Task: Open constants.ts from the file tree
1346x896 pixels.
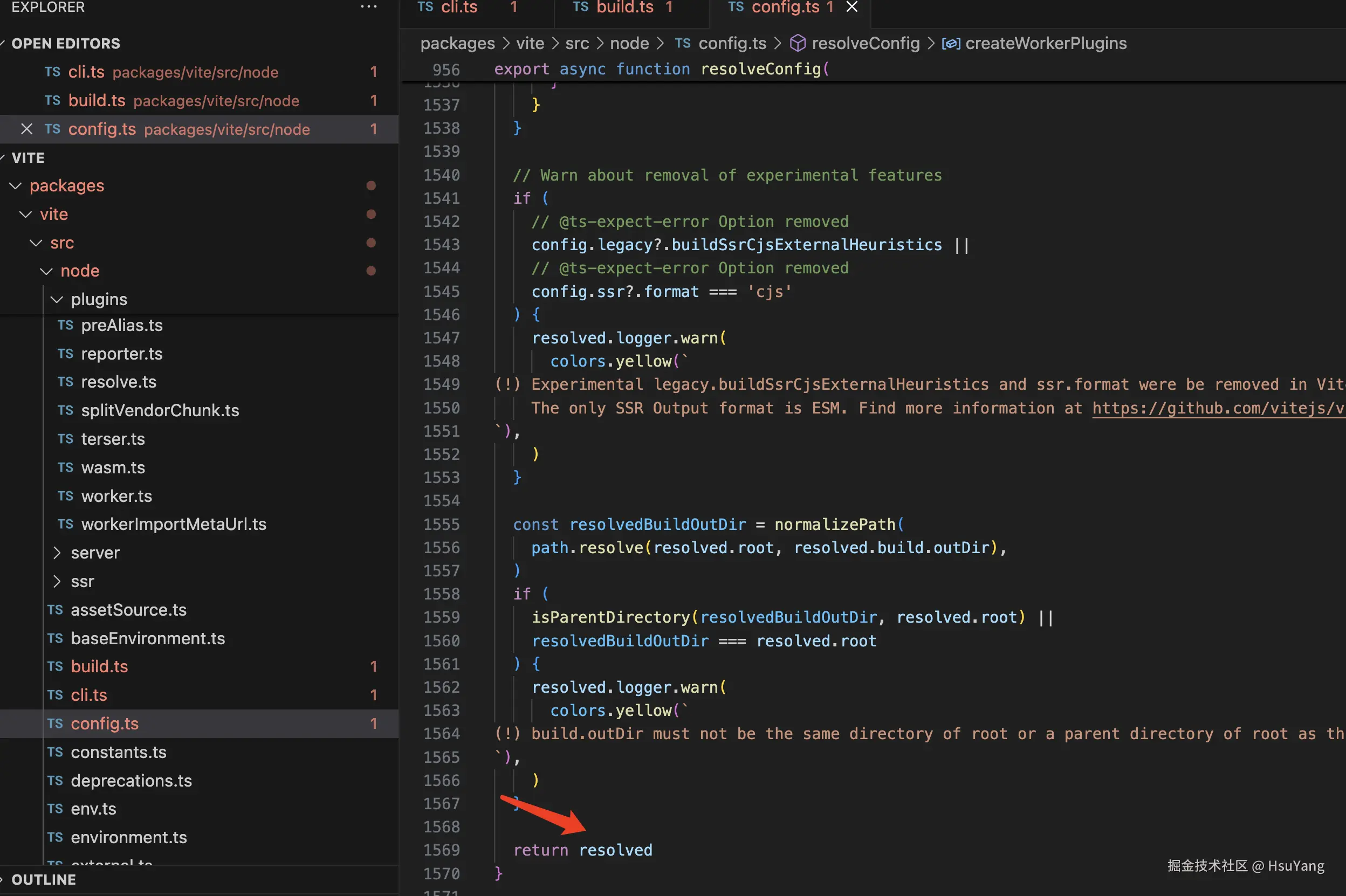Action: pos(118,752)
